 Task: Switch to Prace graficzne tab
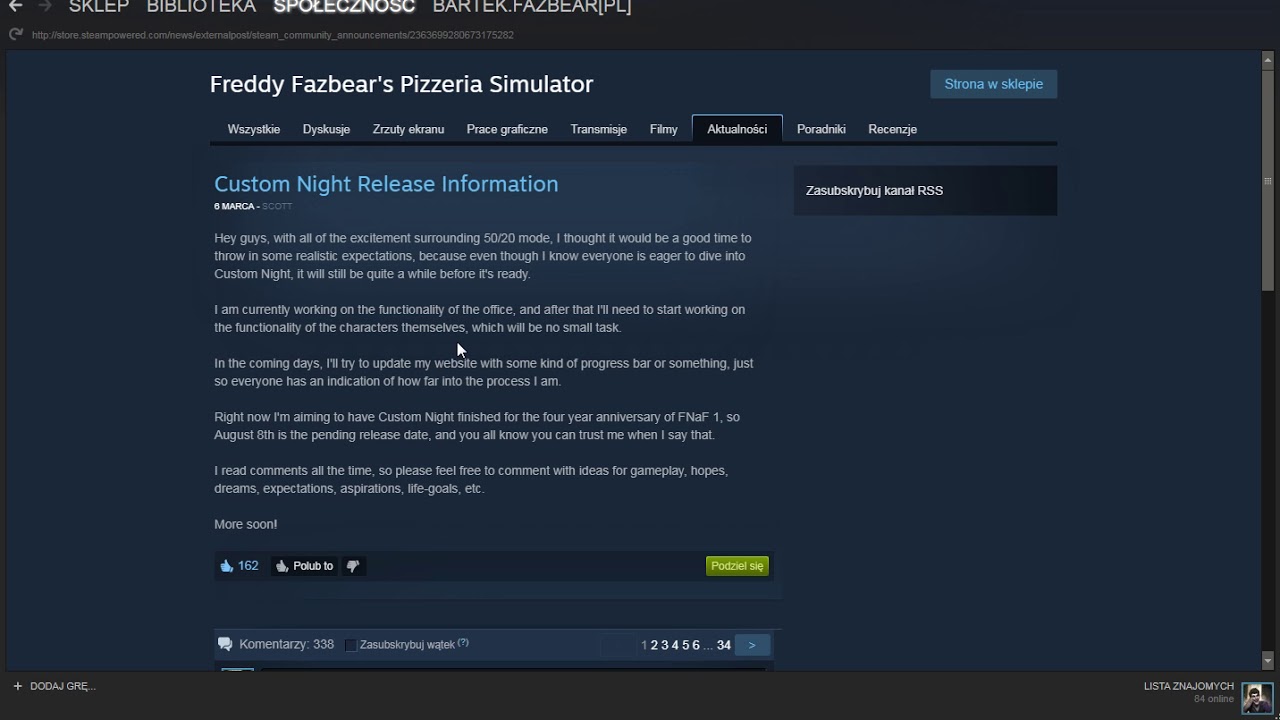tap(507, 129)
